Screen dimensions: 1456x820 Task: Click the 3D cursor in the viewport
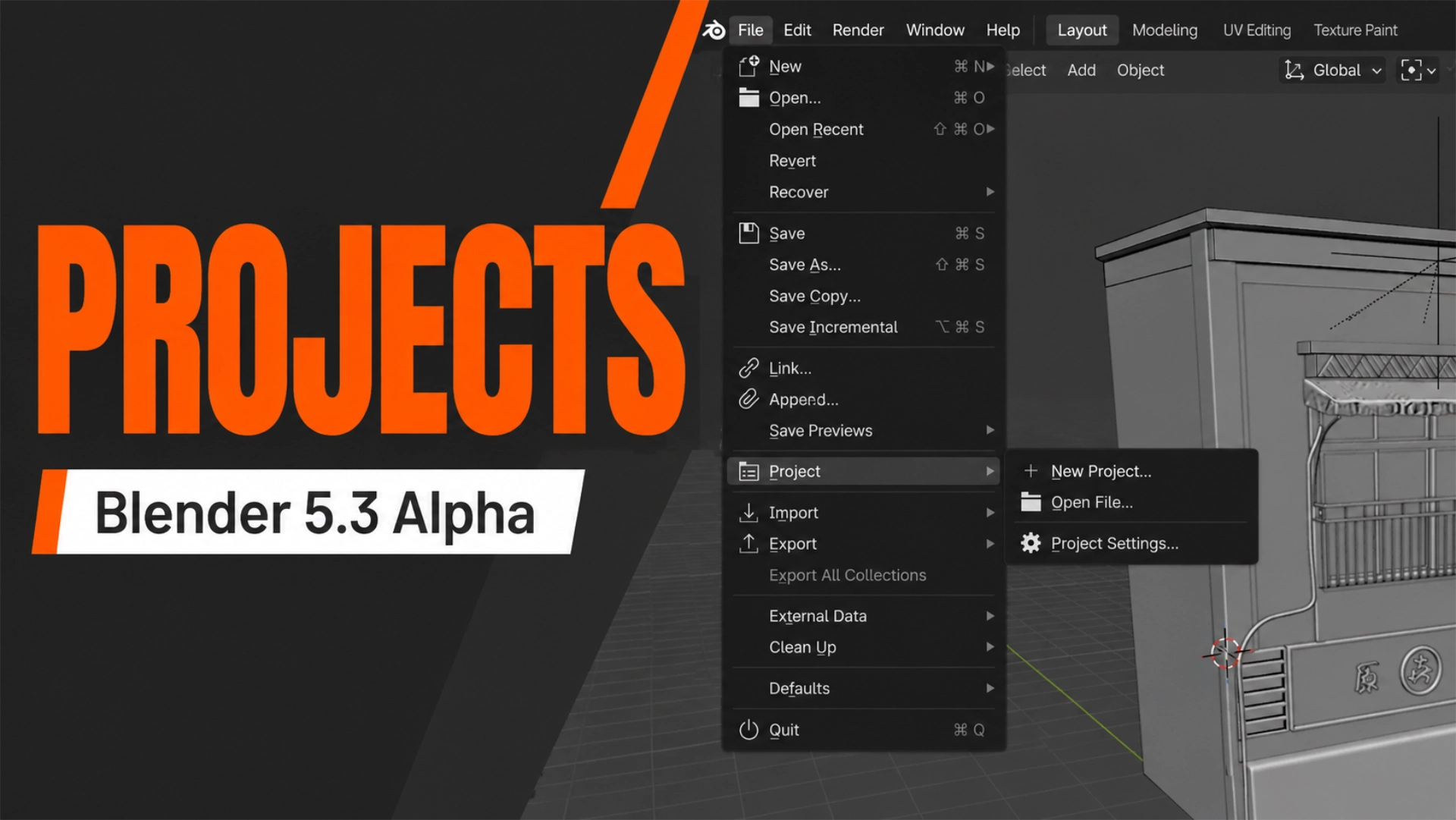click(x=1225, y=652)
